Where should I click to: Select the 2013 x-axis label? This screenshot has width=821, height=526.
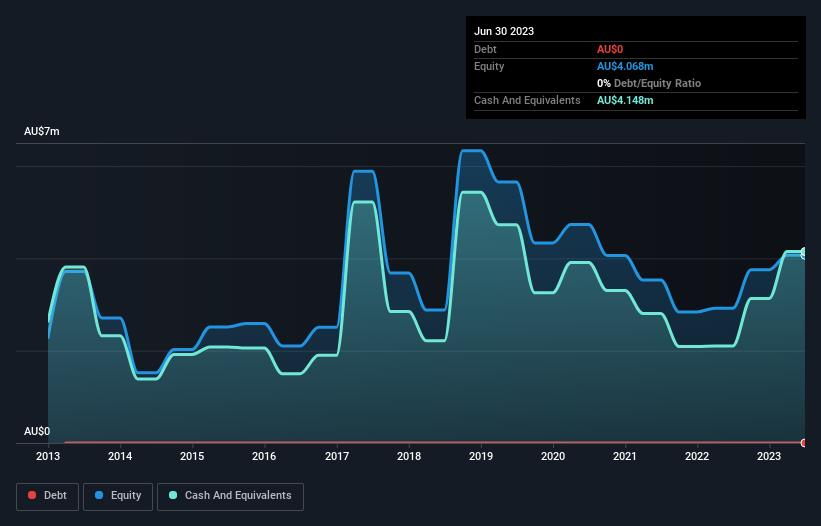[48, 456]
